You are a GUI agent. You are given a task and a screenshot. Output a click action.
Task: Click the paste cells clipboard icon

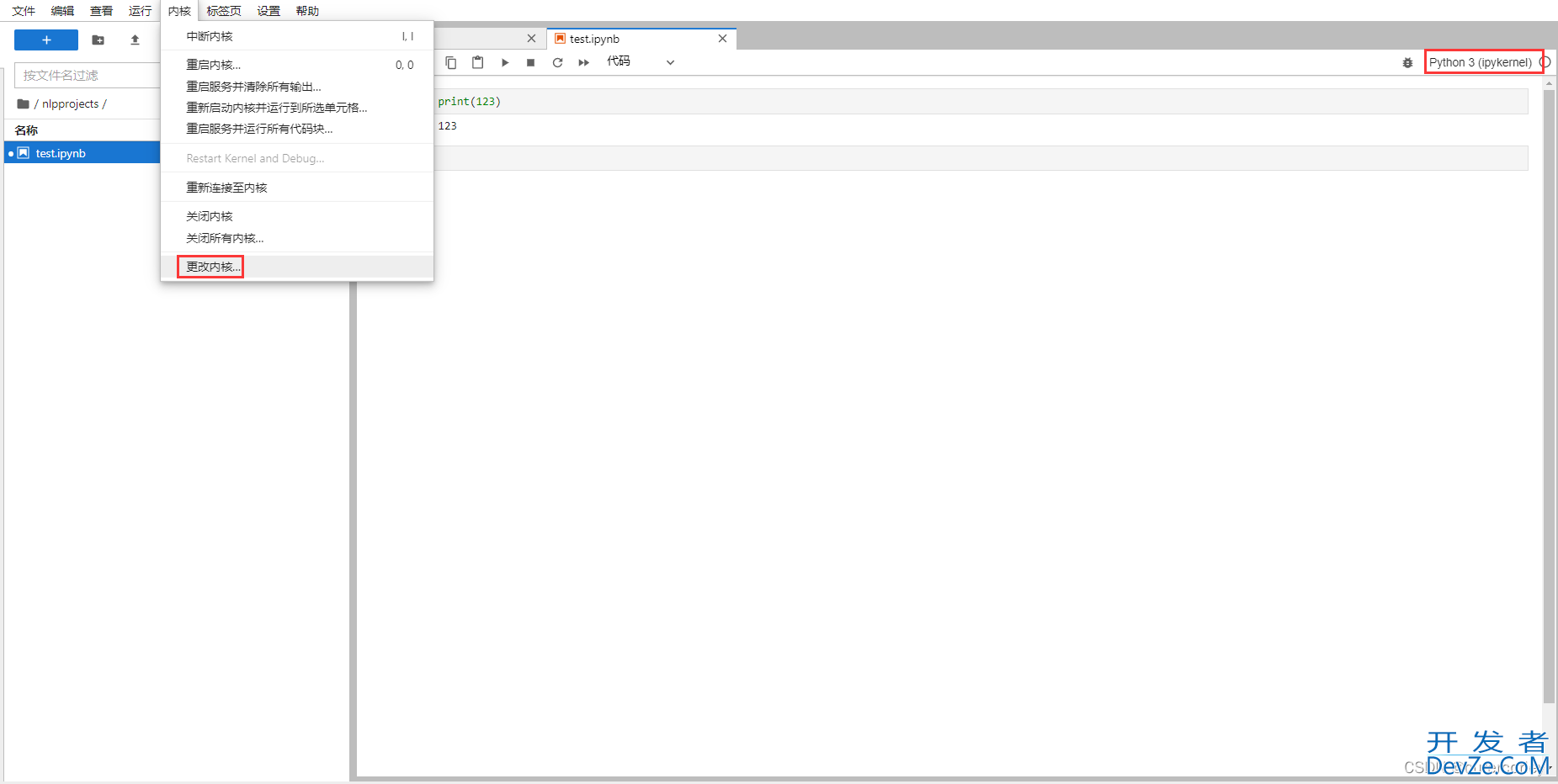477,62
